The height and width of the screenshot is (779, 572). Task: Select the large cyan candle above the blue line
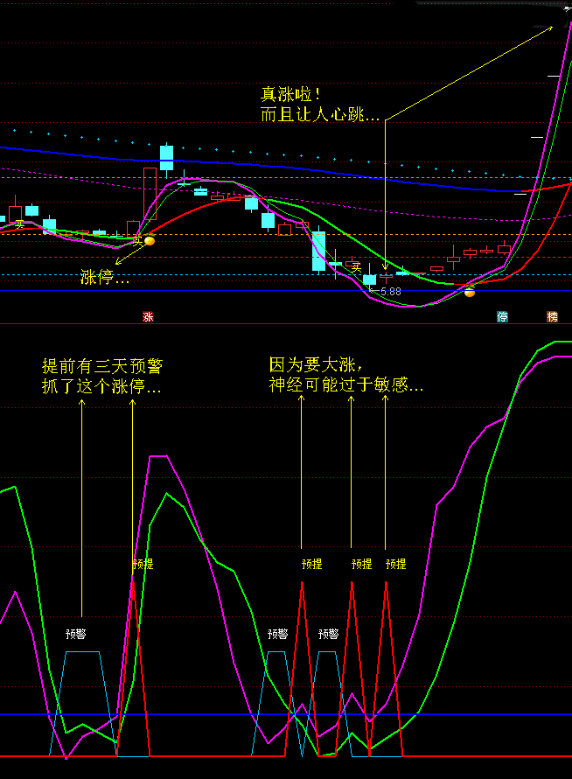click(166, 158)
